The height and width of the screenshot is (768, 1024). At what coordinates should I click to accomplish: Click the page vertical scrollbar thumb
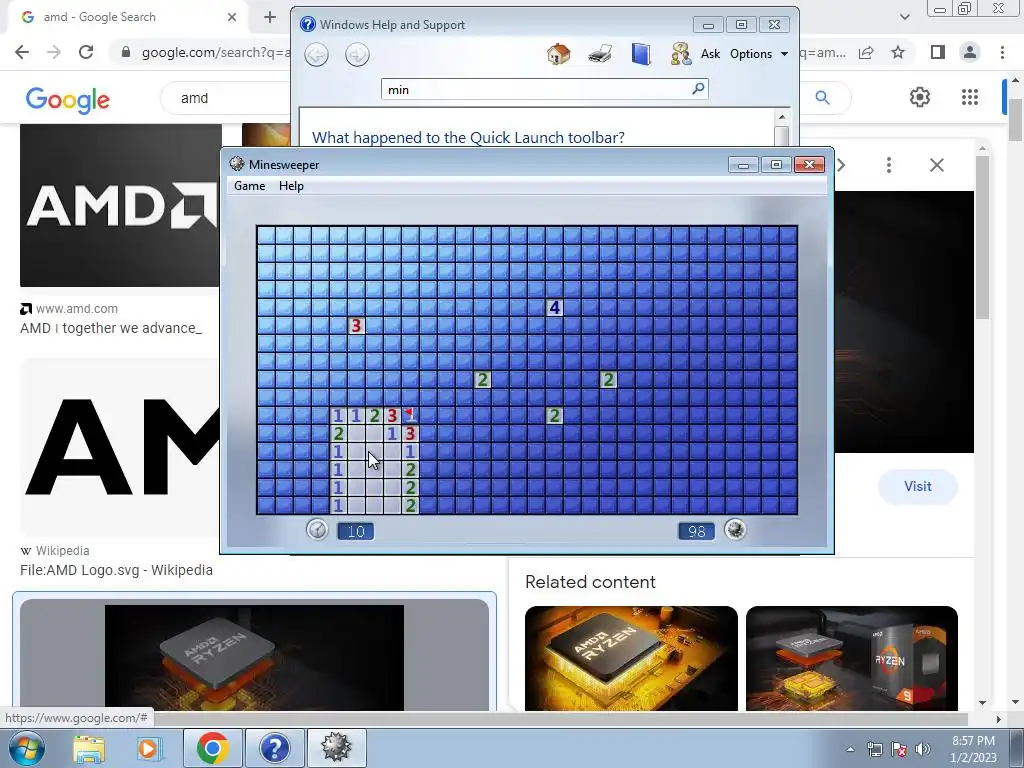[x=1015, y=119]
